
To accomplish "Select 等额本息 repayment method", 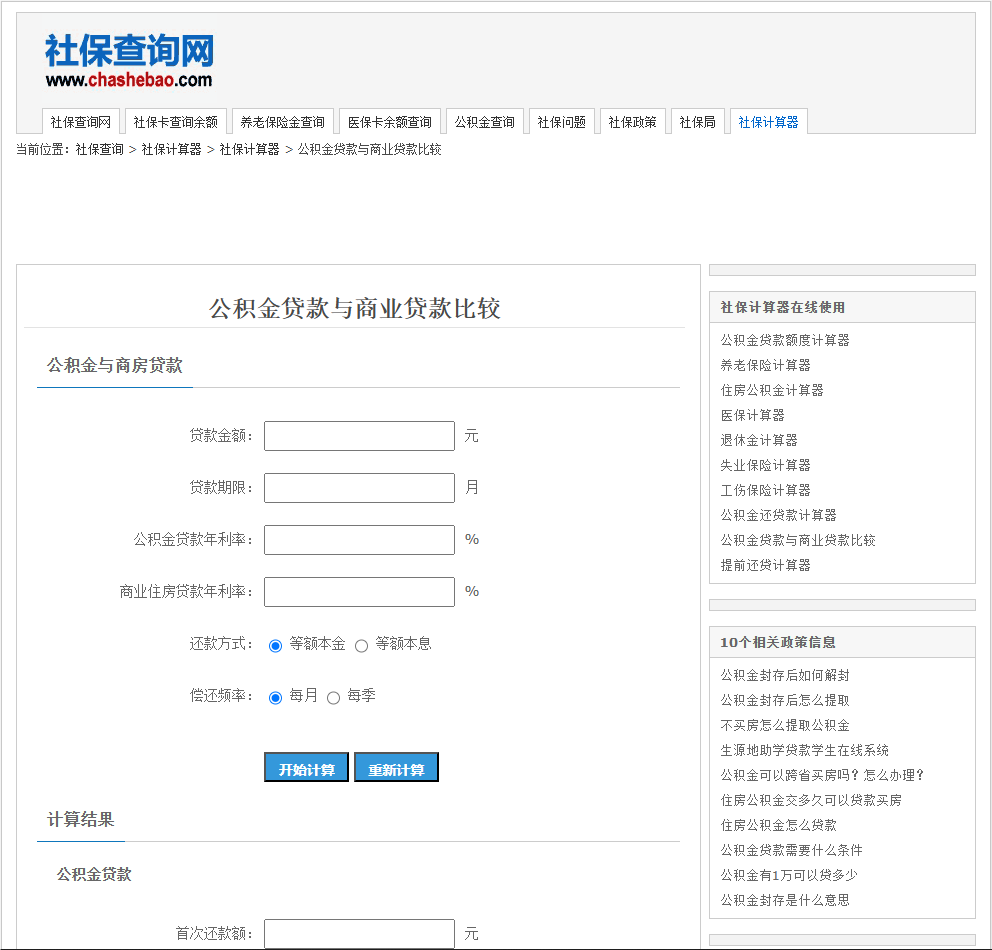I will (361, 645).
